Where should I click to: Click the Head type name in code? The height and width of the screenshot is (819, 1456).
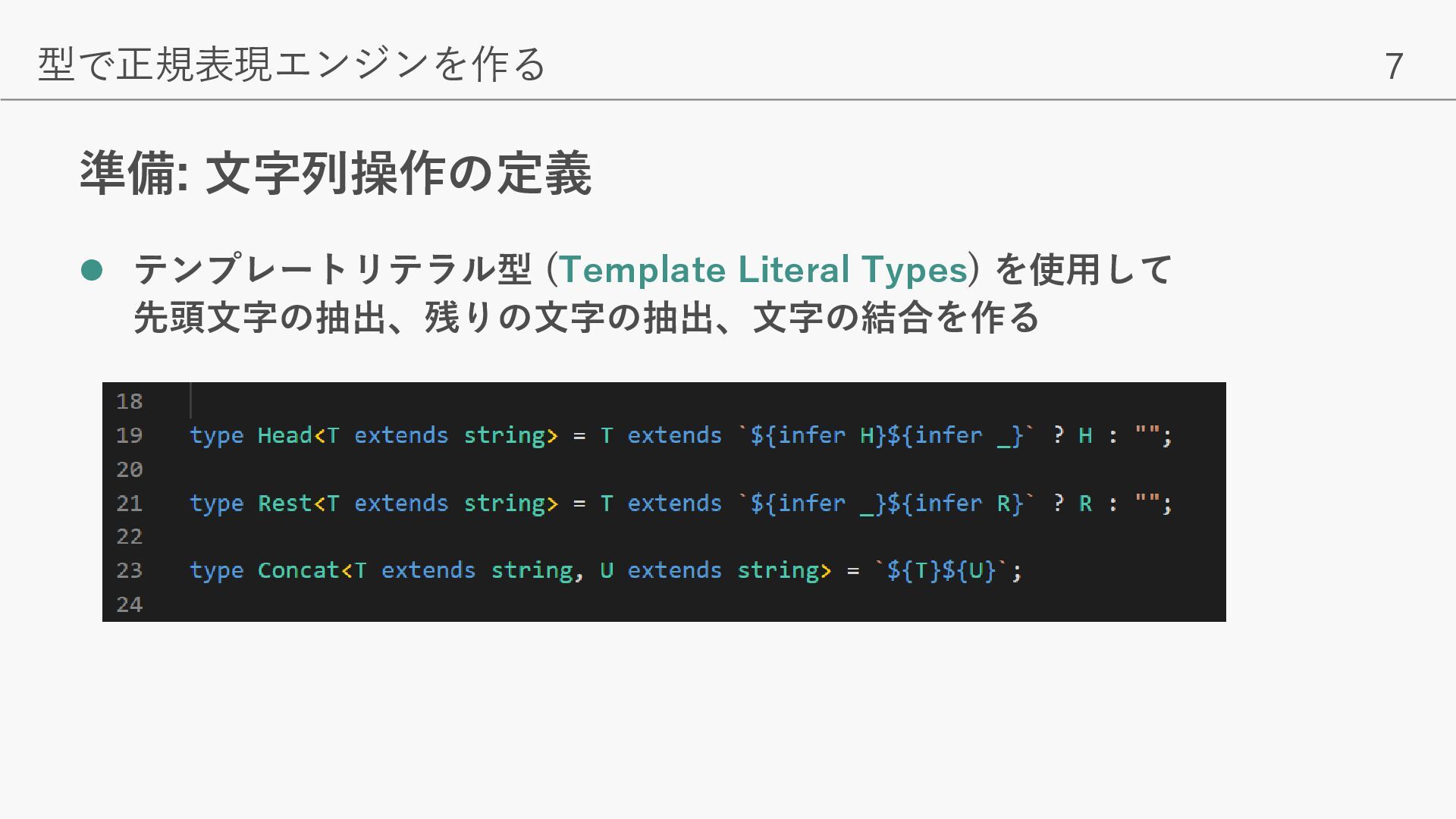[x=284, y=435]
